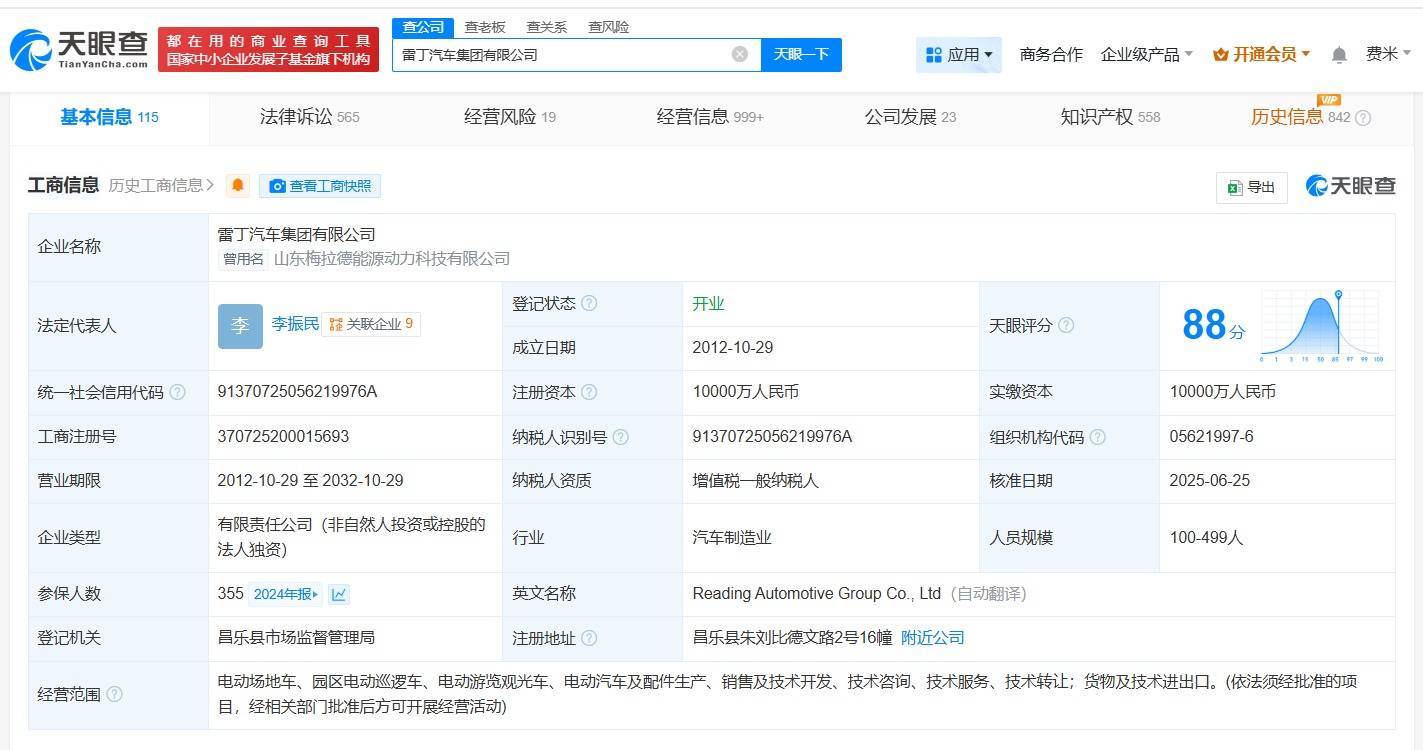1423x750 pixels.
Task: Click the help icon next to 历史信息 842
Action: 1363,118
